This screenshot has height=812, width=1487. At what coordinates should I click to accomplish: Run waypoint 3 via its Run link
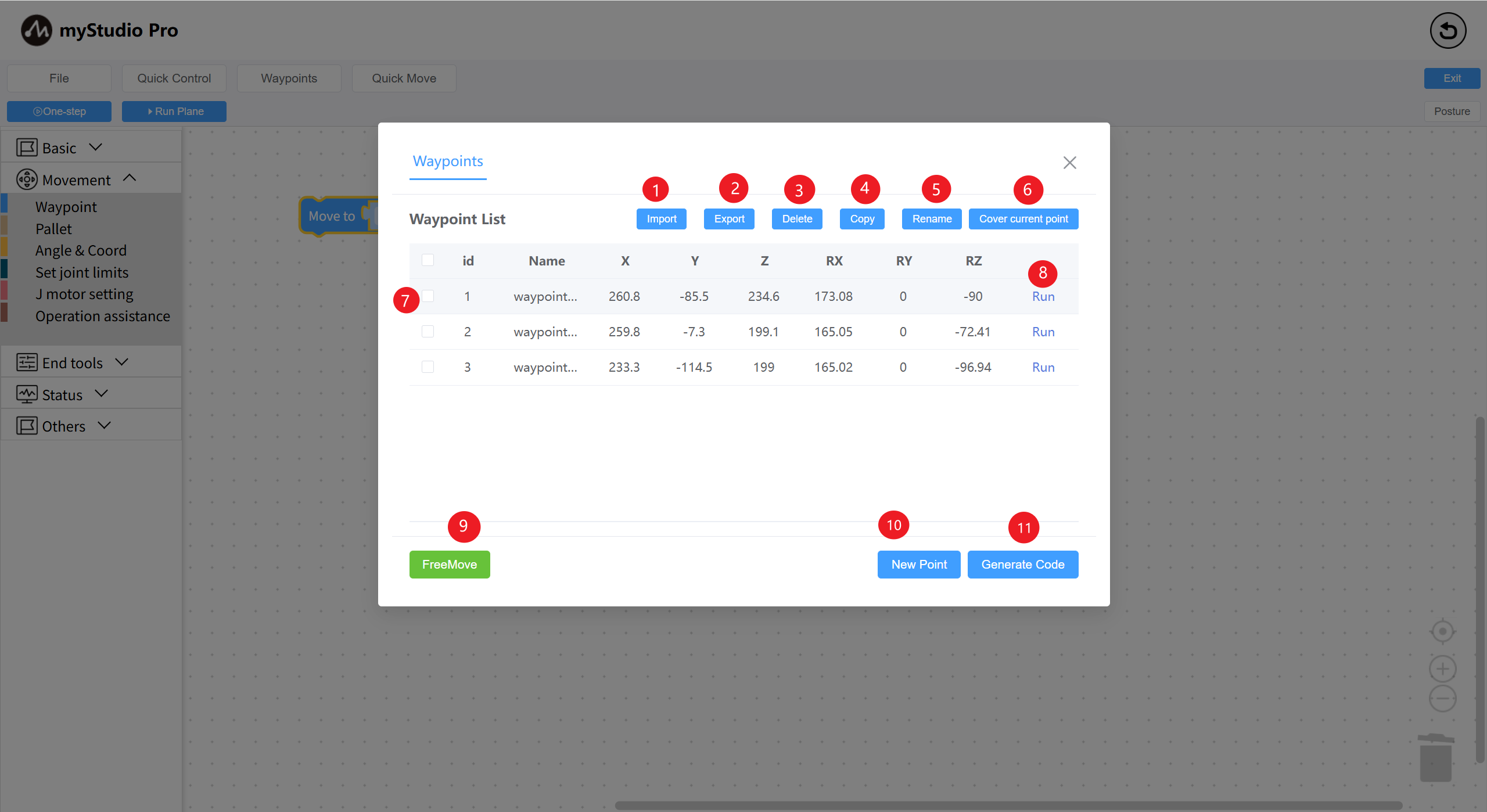[1043, 367]
